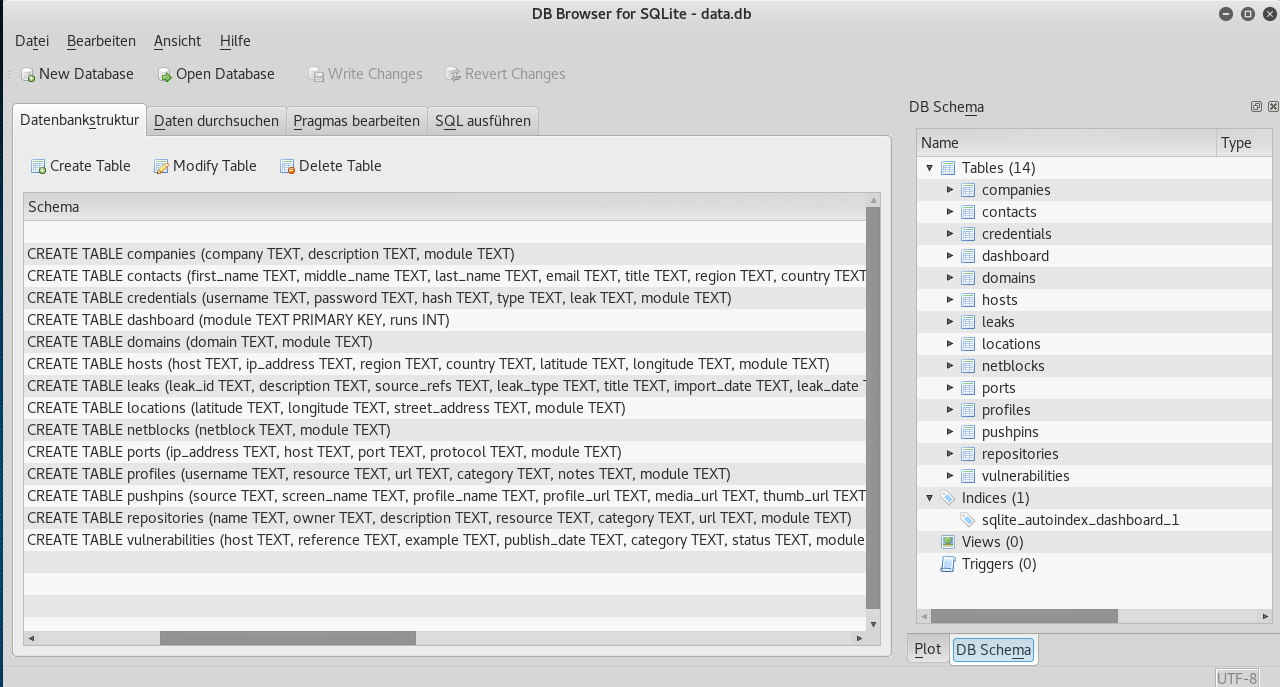The image size is (1280, 687).
Task: Click the Delete Table icon
Action: 287,167
